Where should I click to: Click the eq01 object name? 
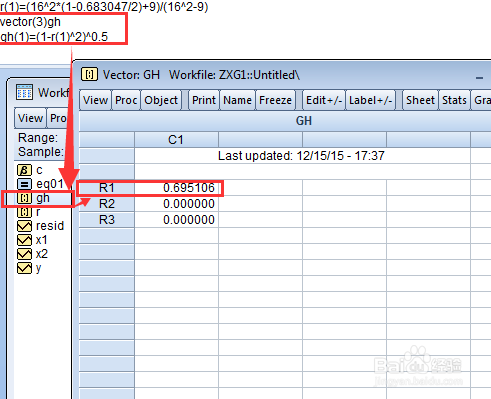[50, 184]
